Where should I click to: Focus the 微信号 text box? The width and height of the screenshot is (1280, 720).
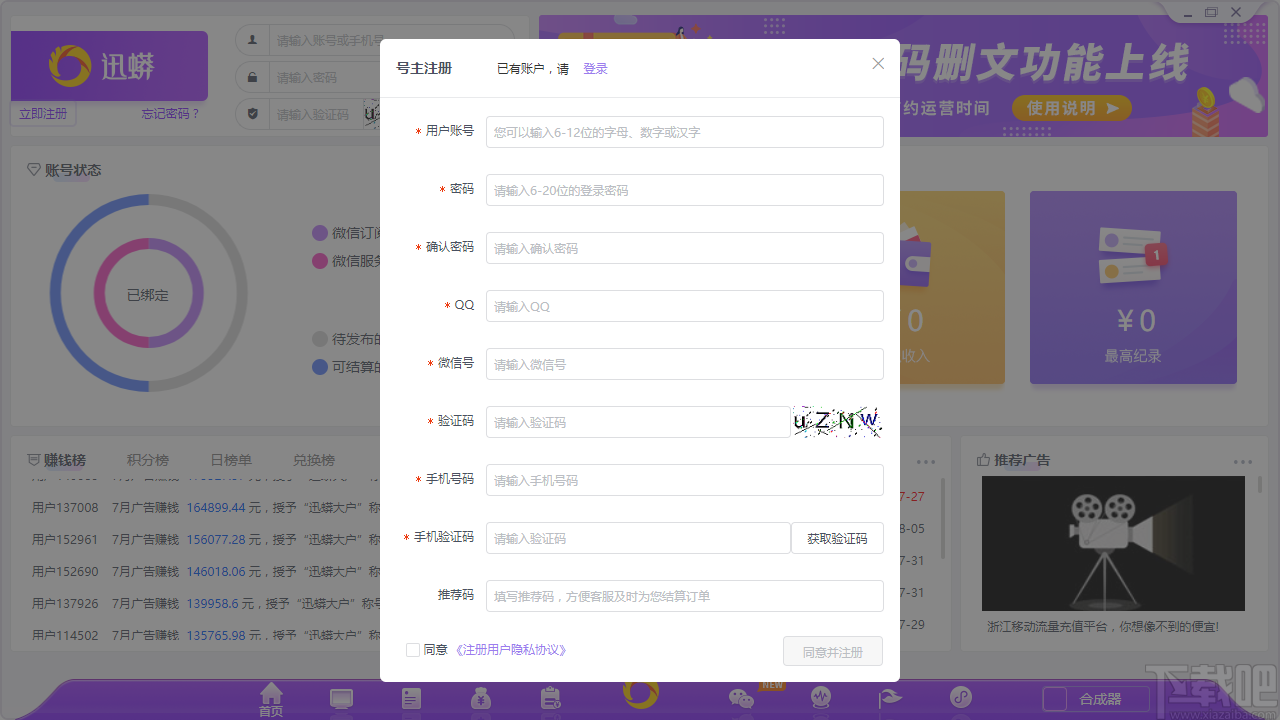(685, 364)
